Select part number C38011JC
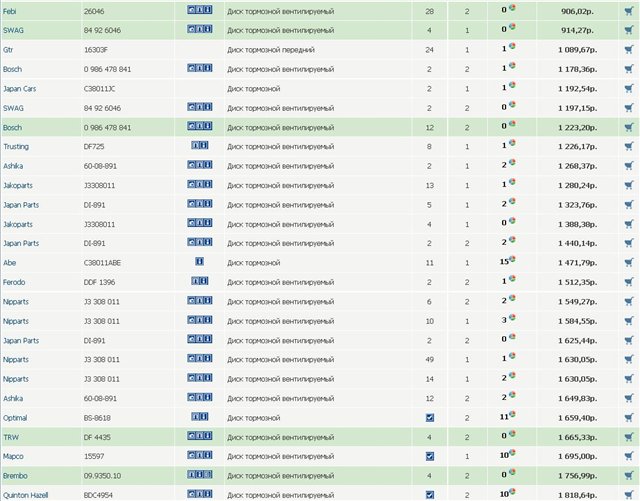The width and height of the screenshot is (640, 501). (x=100, y=89)
